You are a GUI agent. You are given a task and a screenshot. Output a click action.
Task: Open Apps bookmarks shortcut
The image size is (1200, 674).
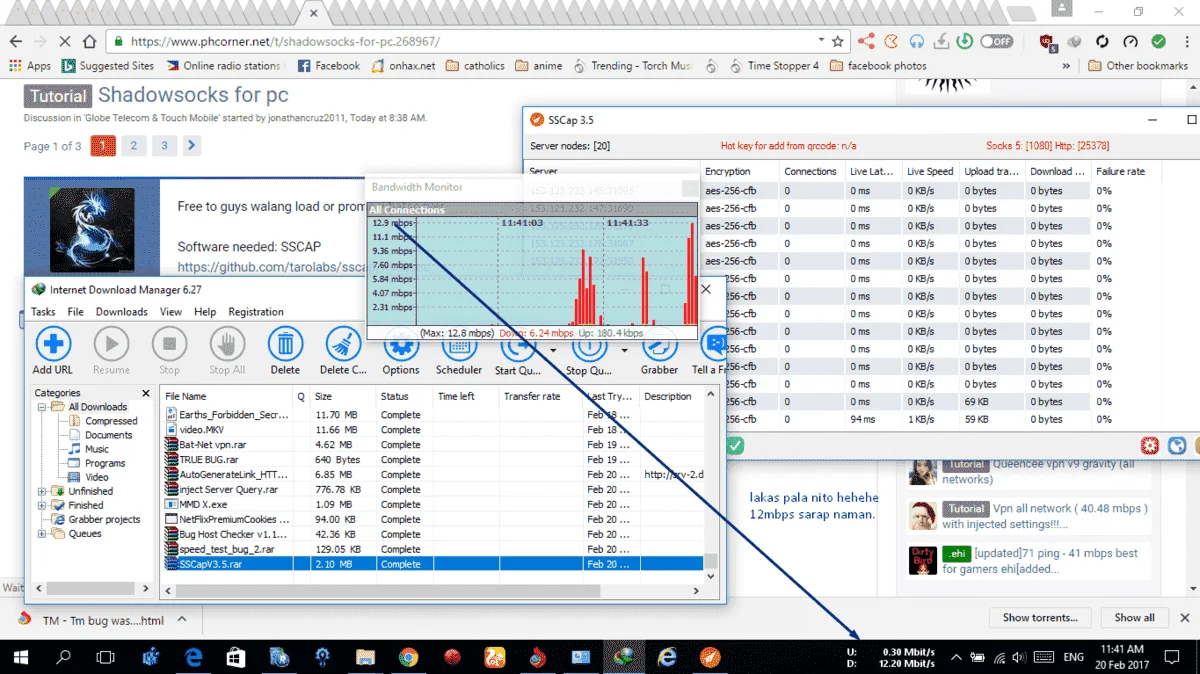[x=30, y=66]
